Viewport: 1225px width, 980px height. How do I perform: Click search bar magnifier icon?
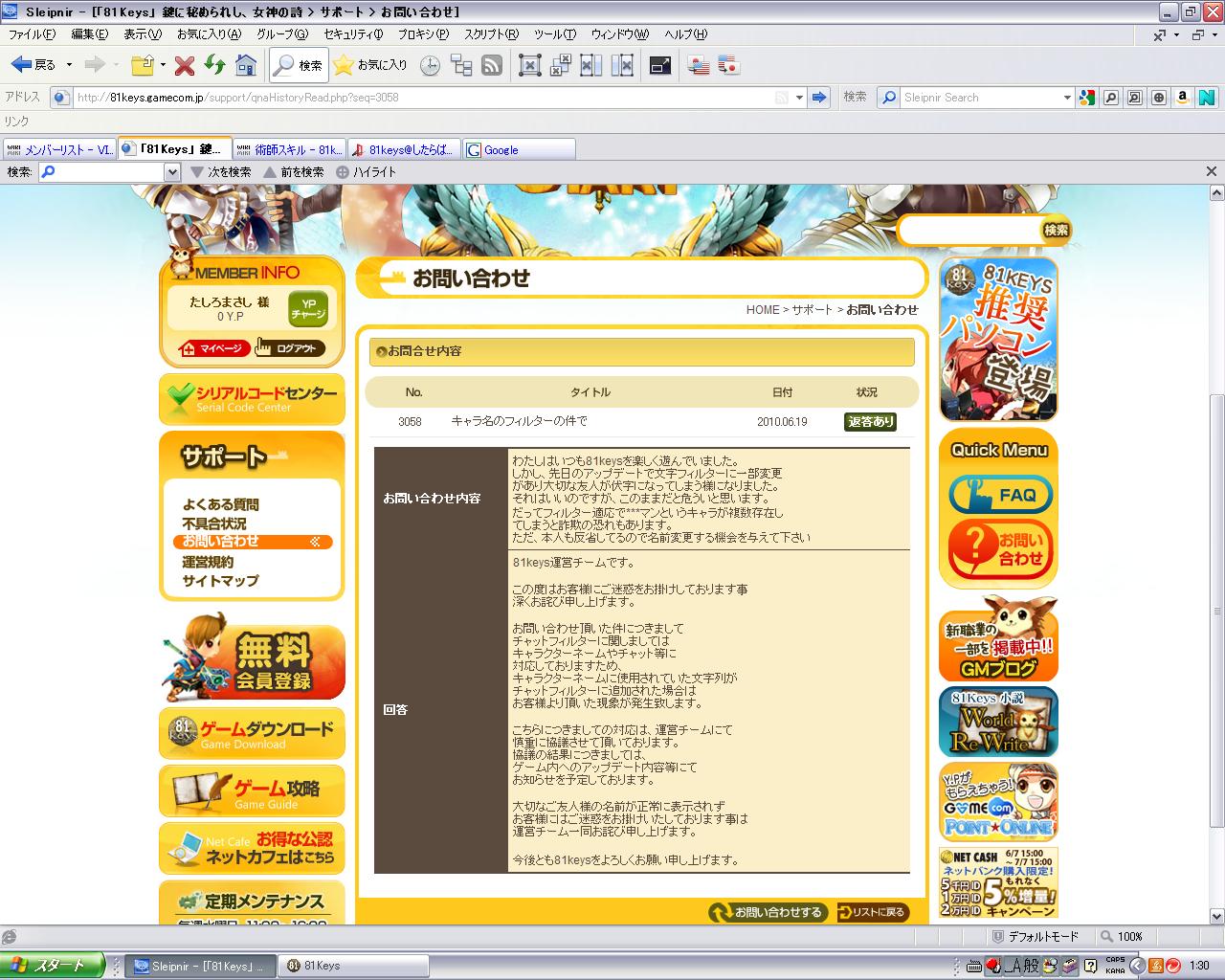(889, 98)
